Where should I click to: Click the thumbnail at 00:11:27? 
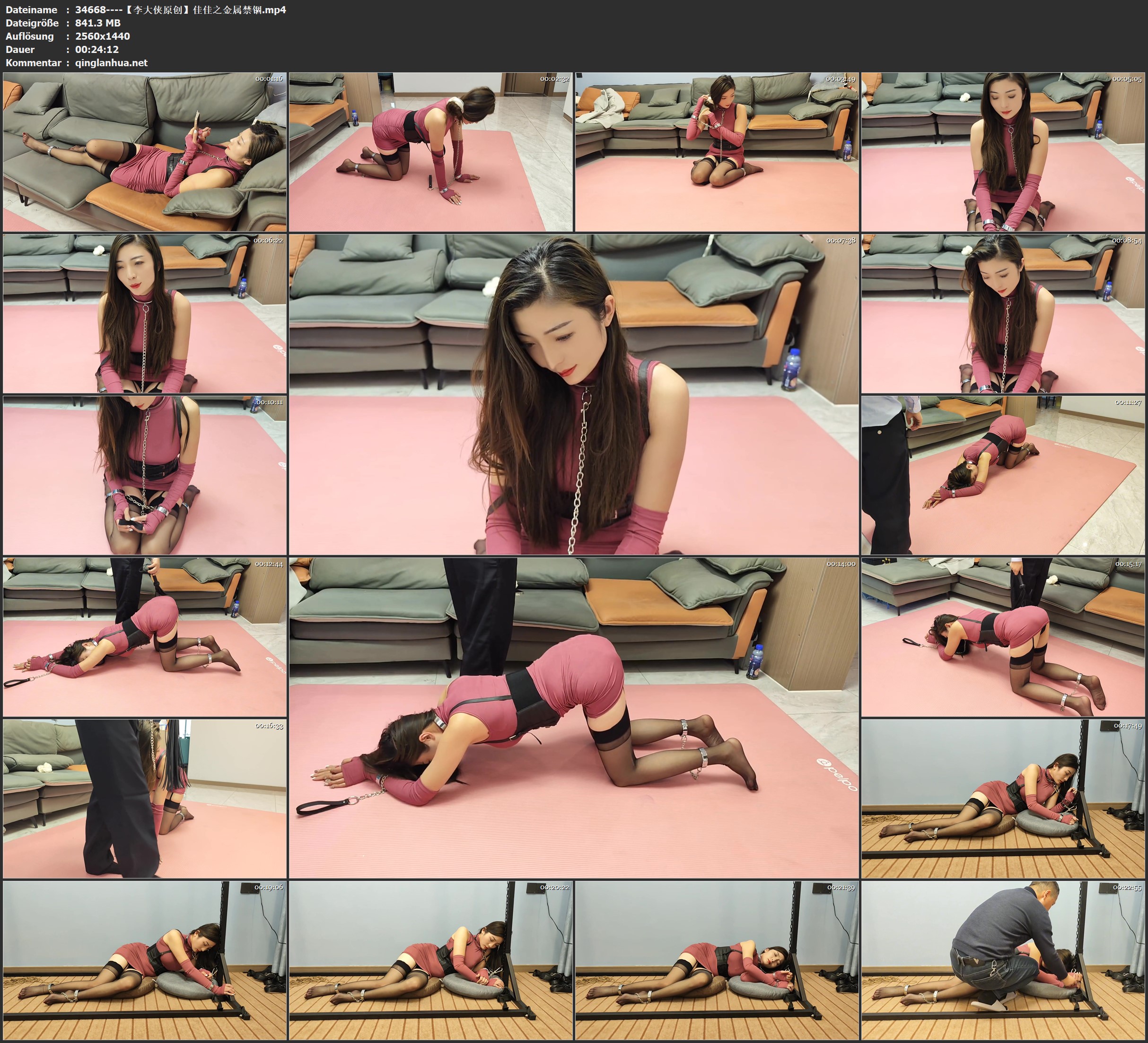[x=1003, y=475]
